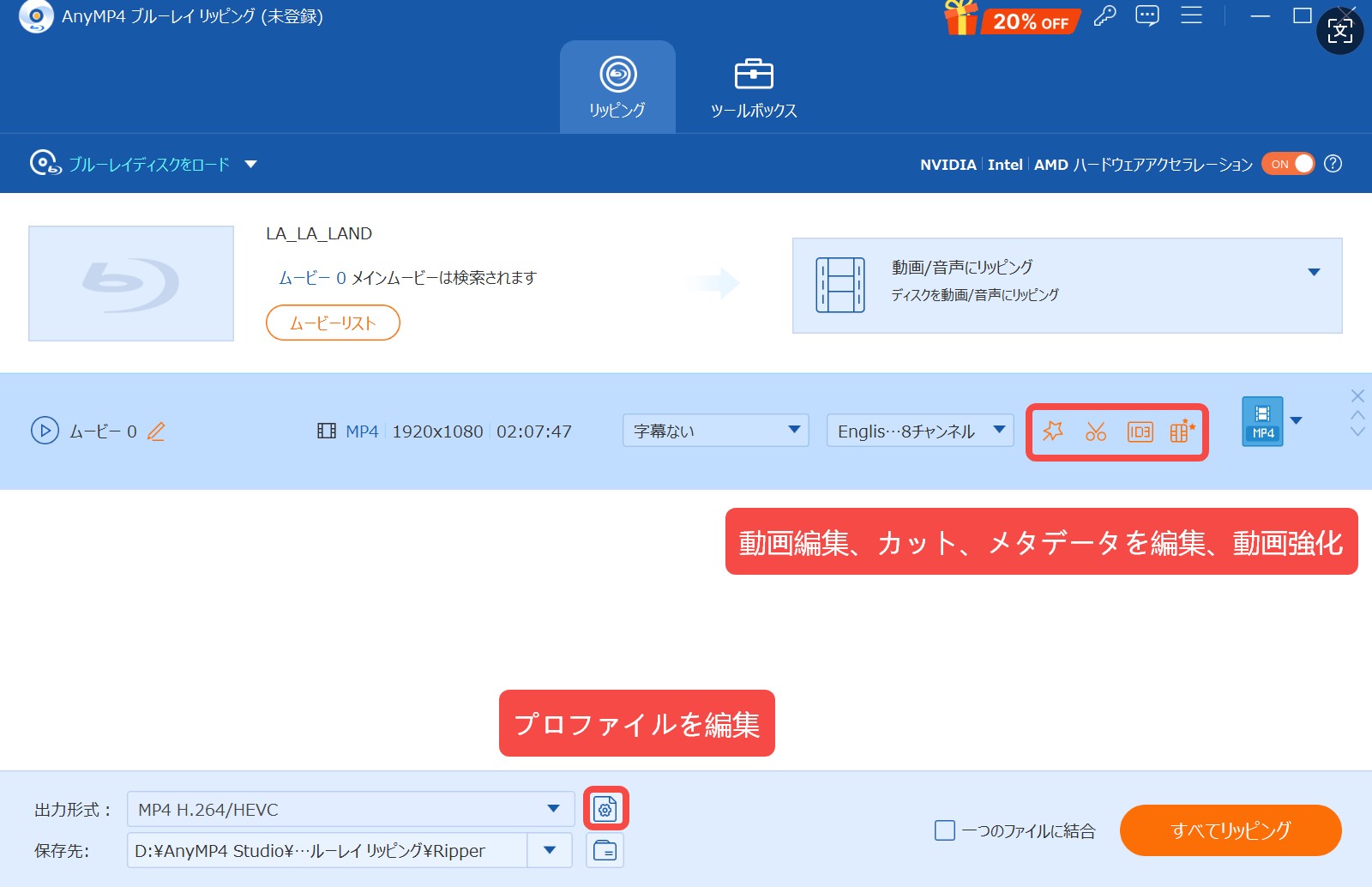The image size is (1372, 887).
Task: Open the ムービーリスト button
Action: [x=333, y=323]
